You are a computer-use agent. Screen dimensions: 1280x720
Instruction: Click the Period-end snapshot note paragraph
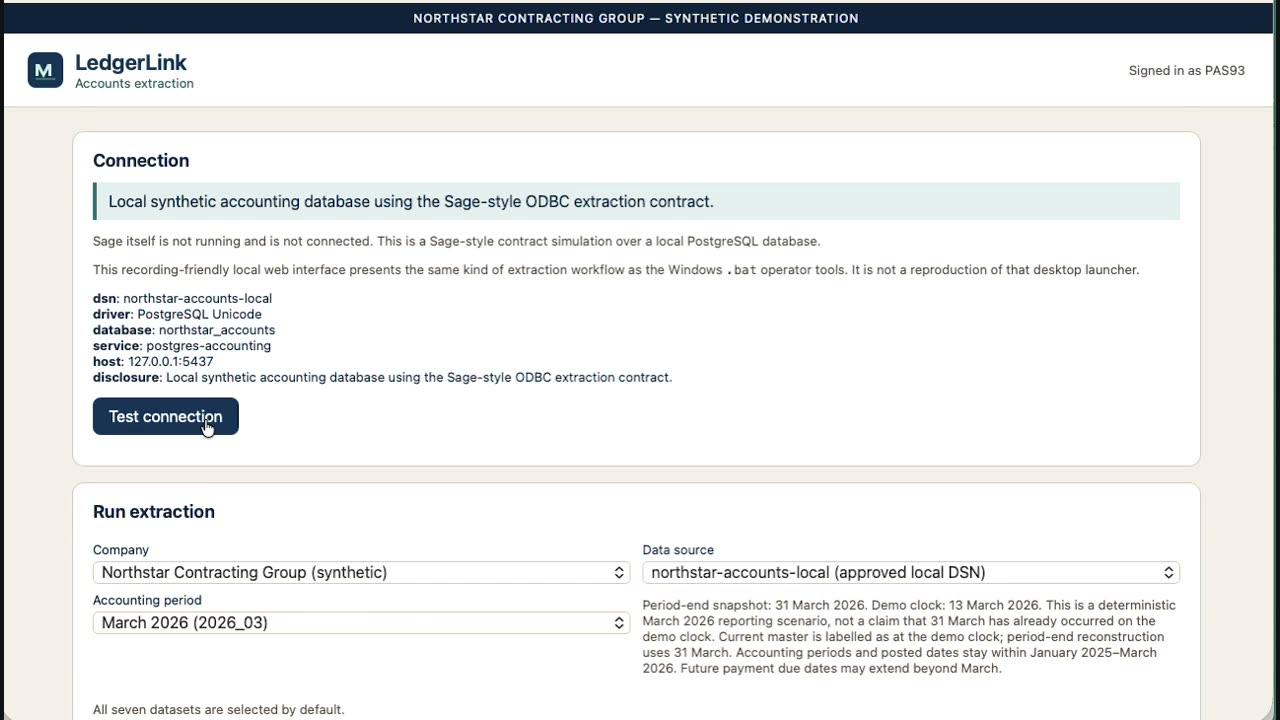(911, 637)
